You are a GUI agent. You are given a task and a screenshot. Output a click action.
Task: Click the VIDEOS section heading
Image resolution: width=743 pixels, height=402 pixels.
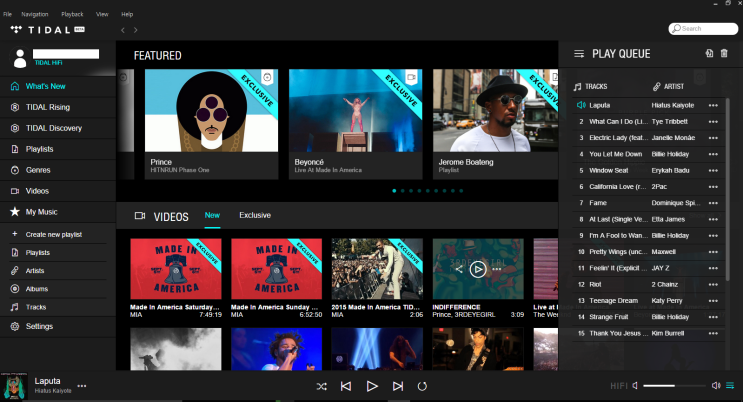[x=171, y=217]
